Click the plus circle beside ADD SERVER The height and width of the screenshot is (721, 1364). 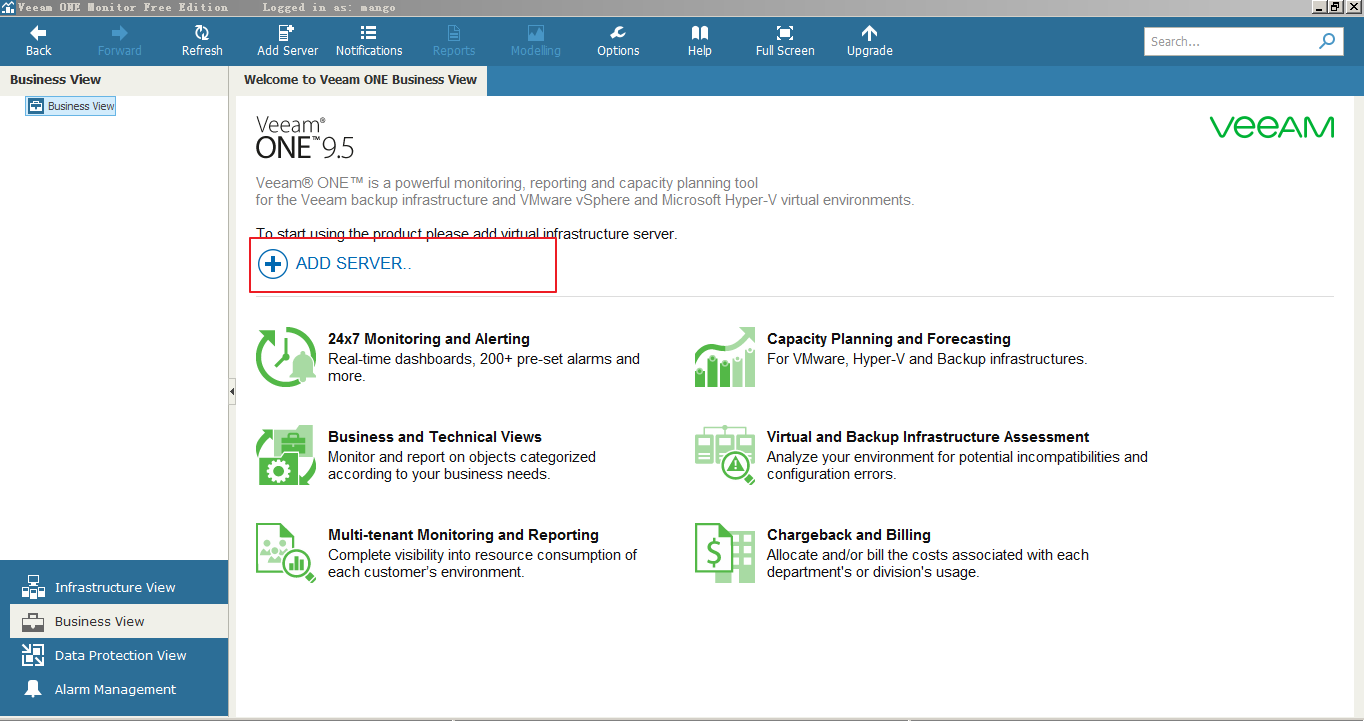[272, 264]
